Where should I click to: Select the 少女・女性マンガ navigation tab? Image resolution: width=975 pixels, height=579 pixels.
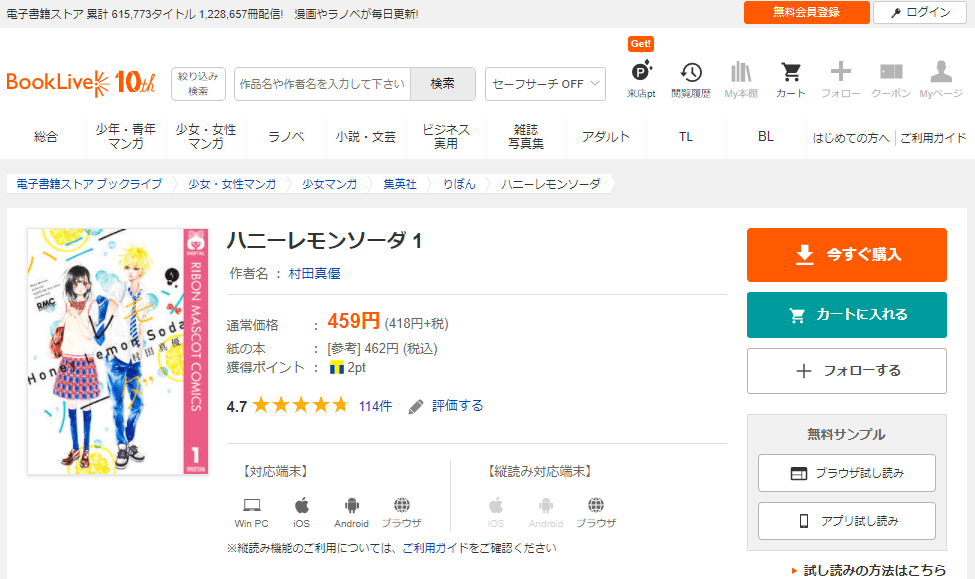[x=206, y=137]
